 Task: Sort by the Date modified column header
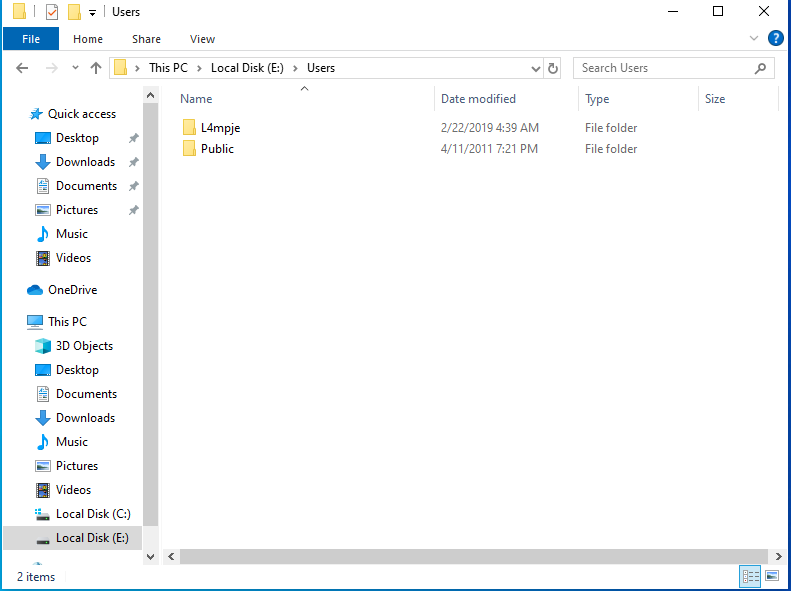click(x=478, y=99)
